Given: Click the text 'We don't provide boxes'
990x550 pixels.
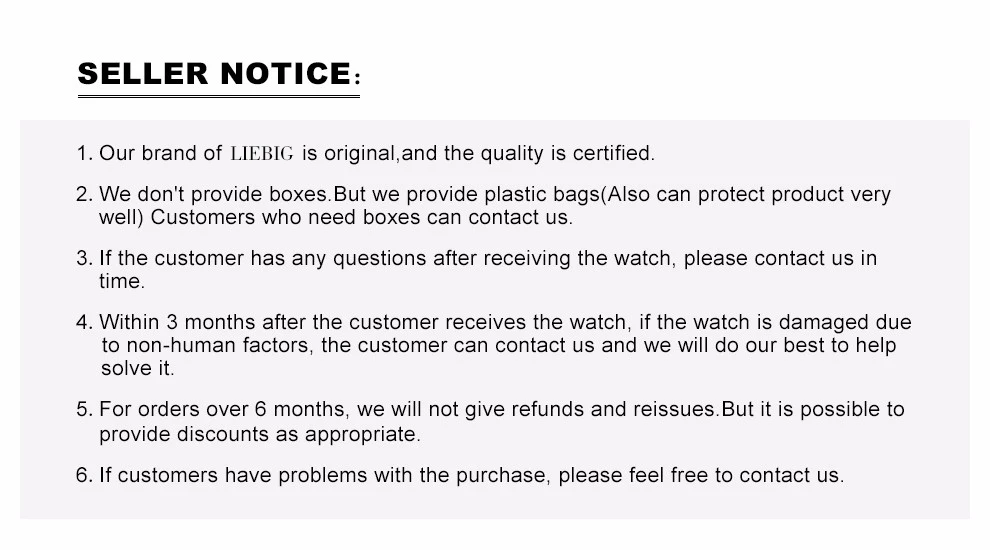Looking at the screenshot, I should (213, 194).
